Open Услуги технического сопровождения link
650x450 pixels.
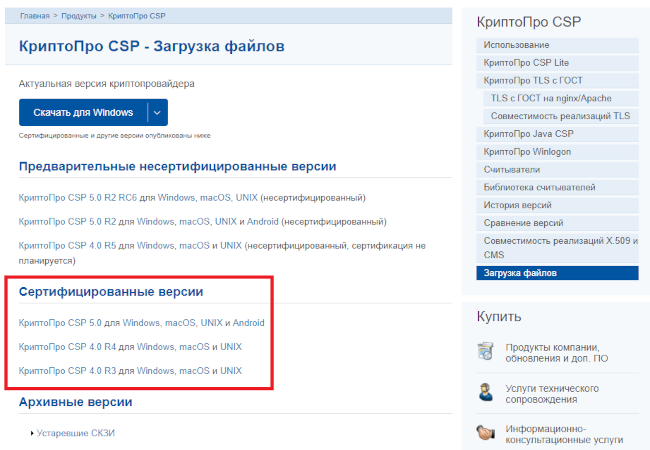click(552, 394)
